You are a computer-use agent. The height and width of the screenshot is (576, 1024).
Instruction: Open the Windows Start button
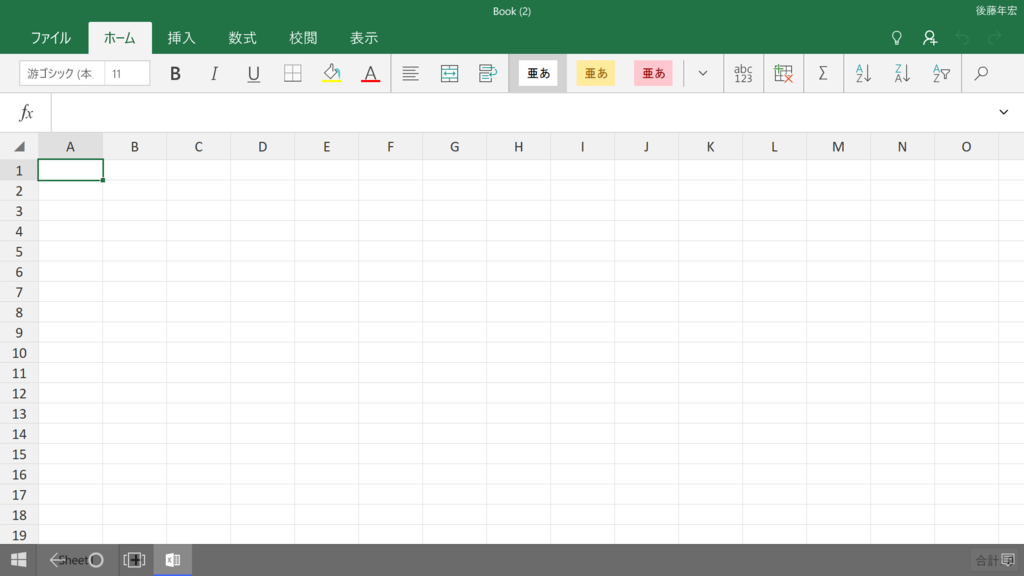click(18, 560)
